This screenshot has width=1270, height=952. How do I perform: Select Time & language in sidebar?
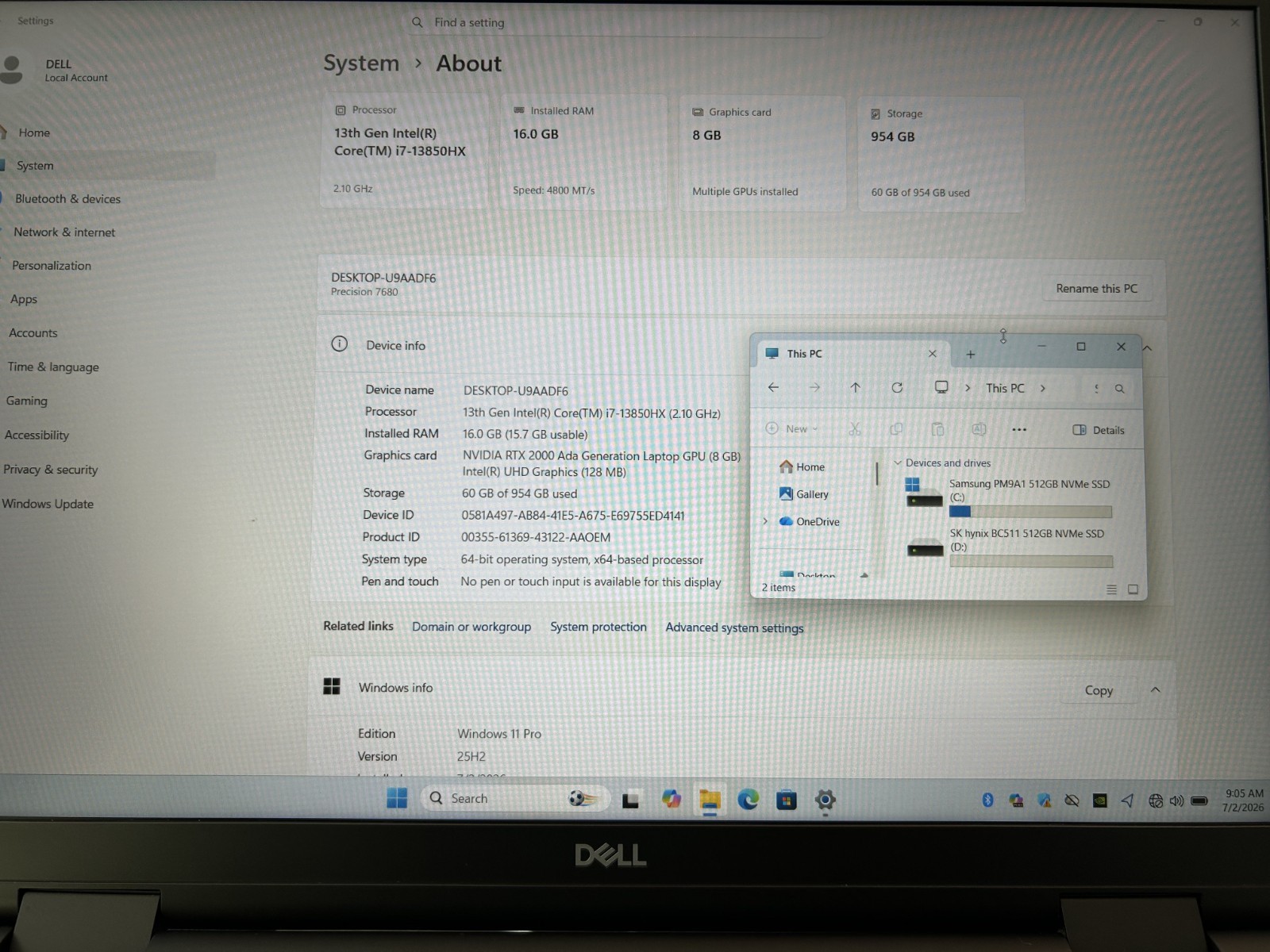53,367
